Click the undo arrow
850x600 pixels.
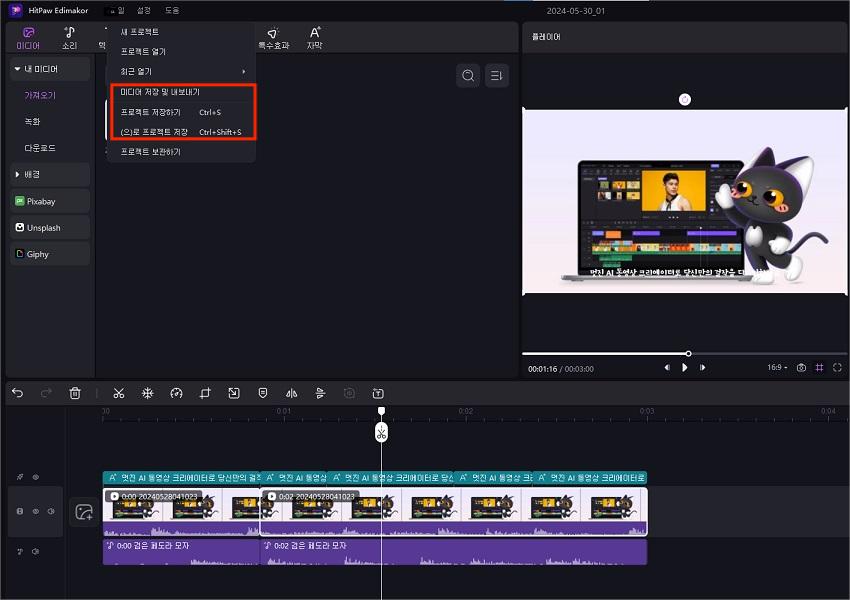click(18, 393)
